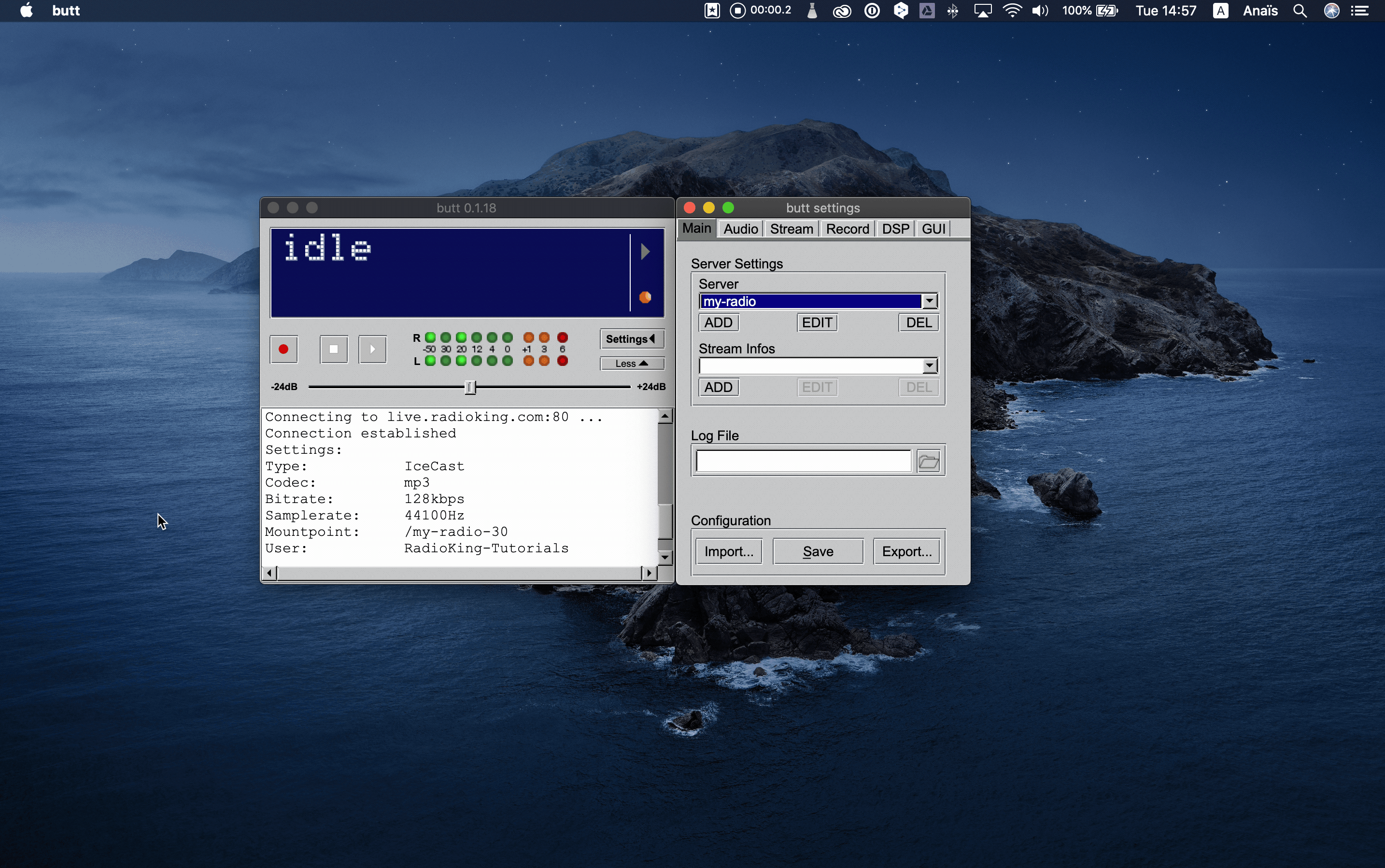The image size is (1385, 868).
Task: Click the orange dot in the display
Action: click(645, 297)
